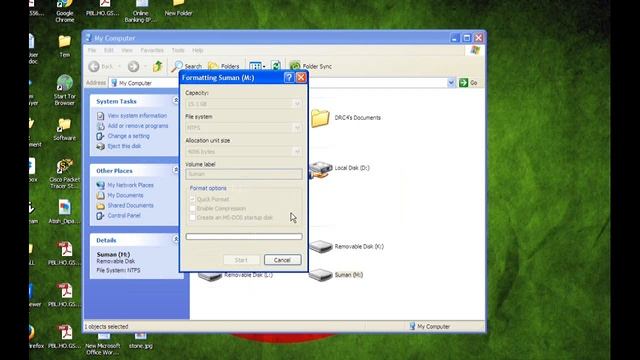Click Change a setting link
Viewport: 640px width, 360px height.
[129, 136]
